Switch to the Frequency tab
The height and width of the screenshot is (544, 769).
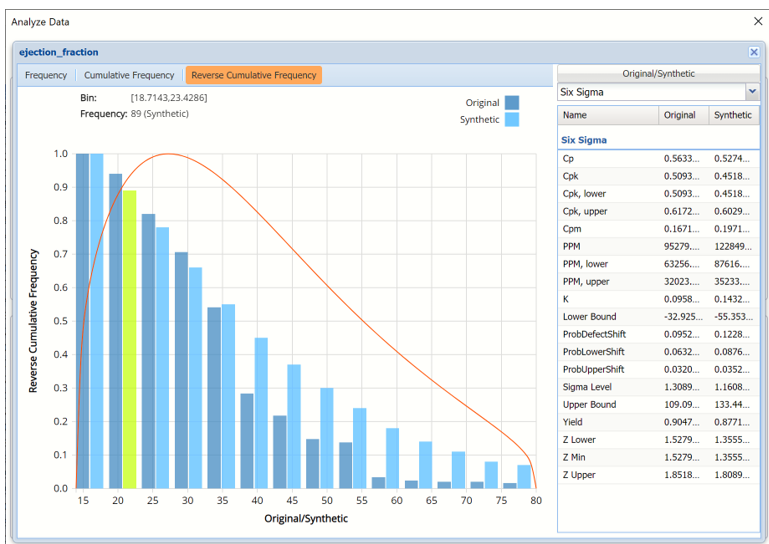tap(46, 75)
